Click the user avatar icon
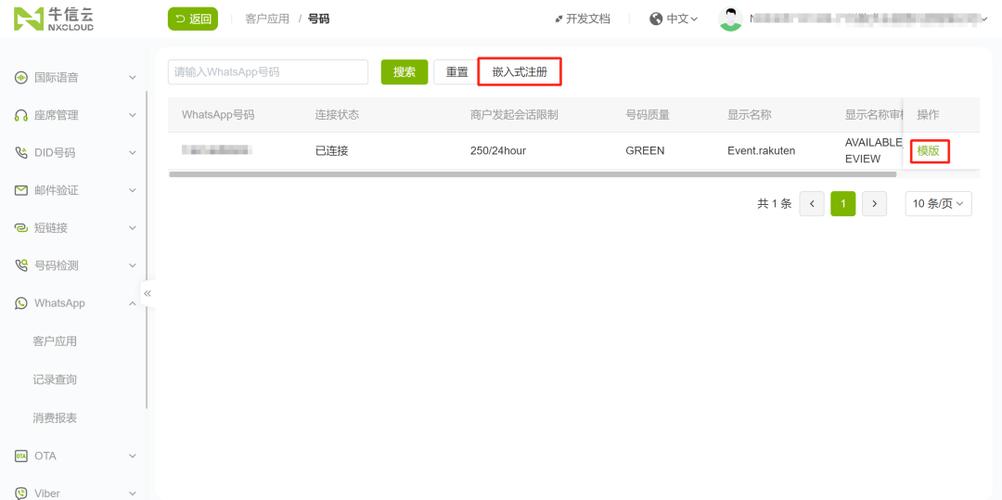The width and height of the screenshot is (1002, 500). (730, 19)
